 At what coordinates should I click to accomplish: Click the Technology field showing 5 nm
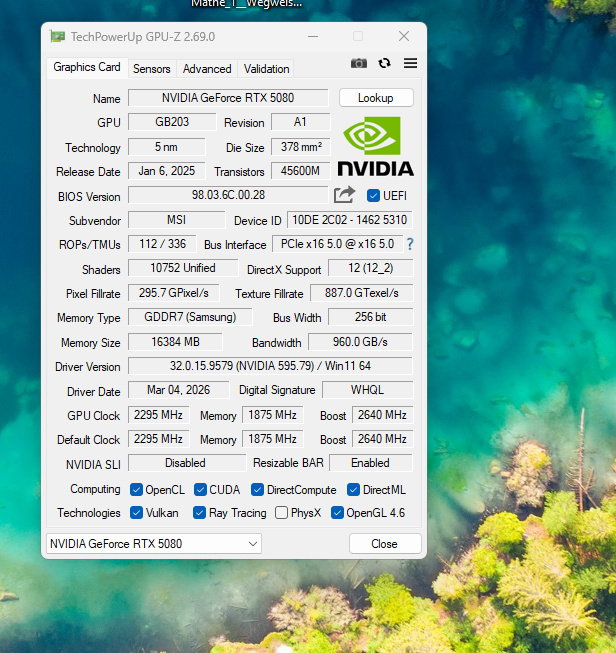click(166, 147)
